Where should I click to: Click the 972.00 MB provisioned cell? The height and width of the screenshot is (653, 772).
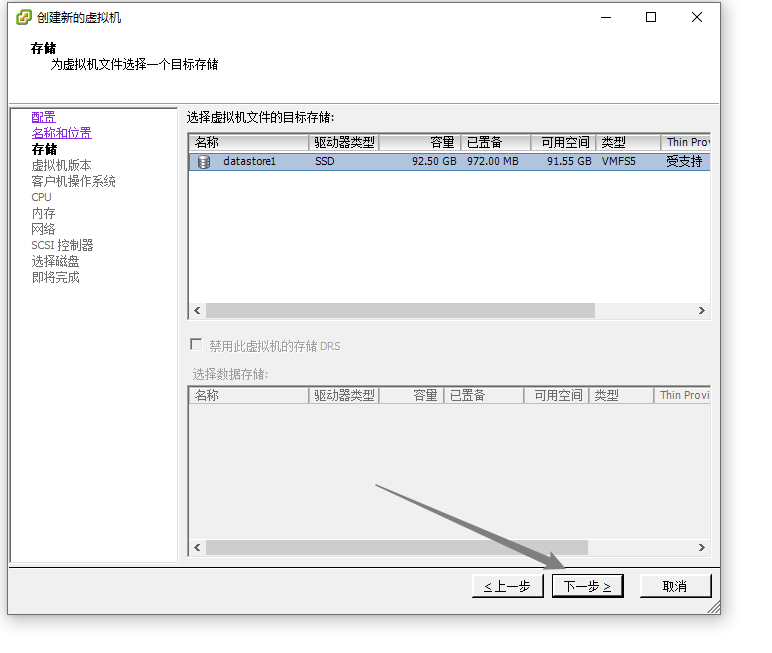pos(493,161)
